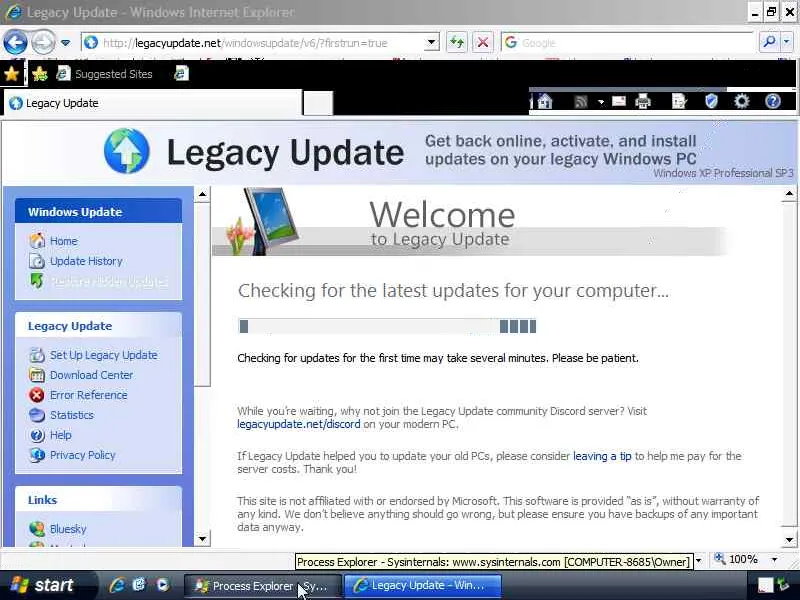Viewport: 800px width, 600px height.
Task: Click the Home house icon in sidebar
Action: click(x=37, y=241)
